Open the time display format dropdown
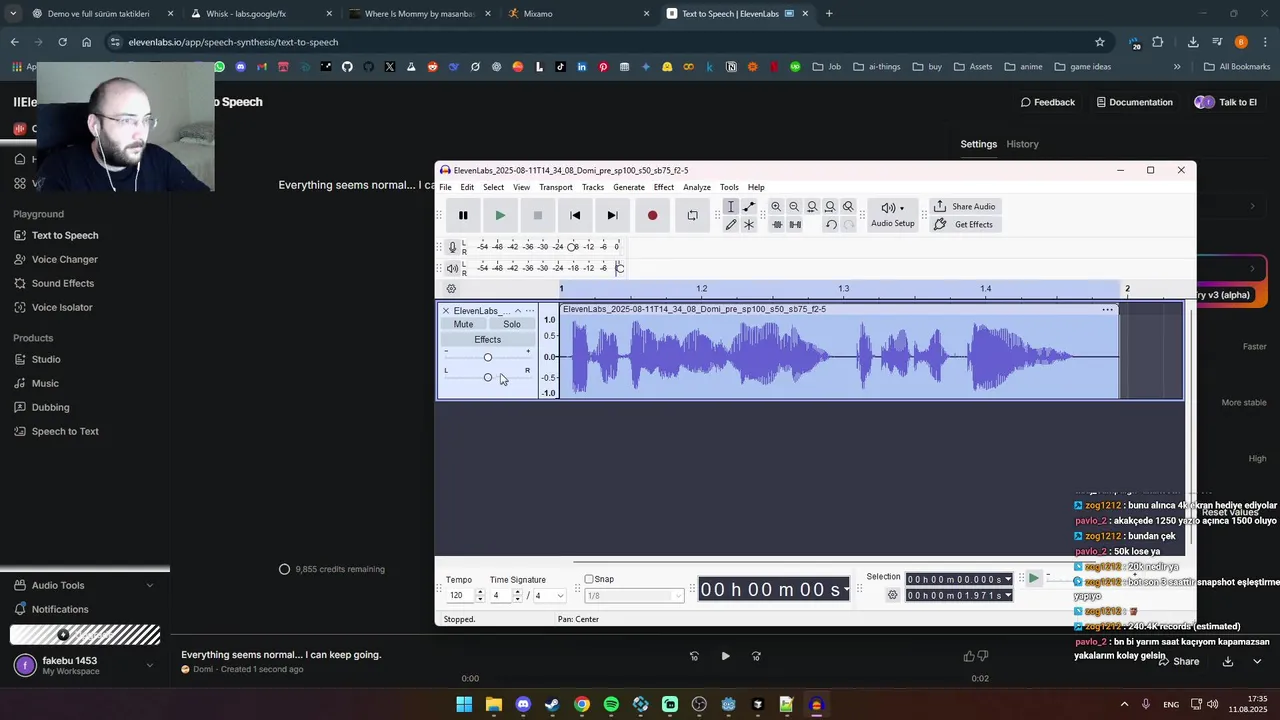1280x720 pixels. (846, 589)
